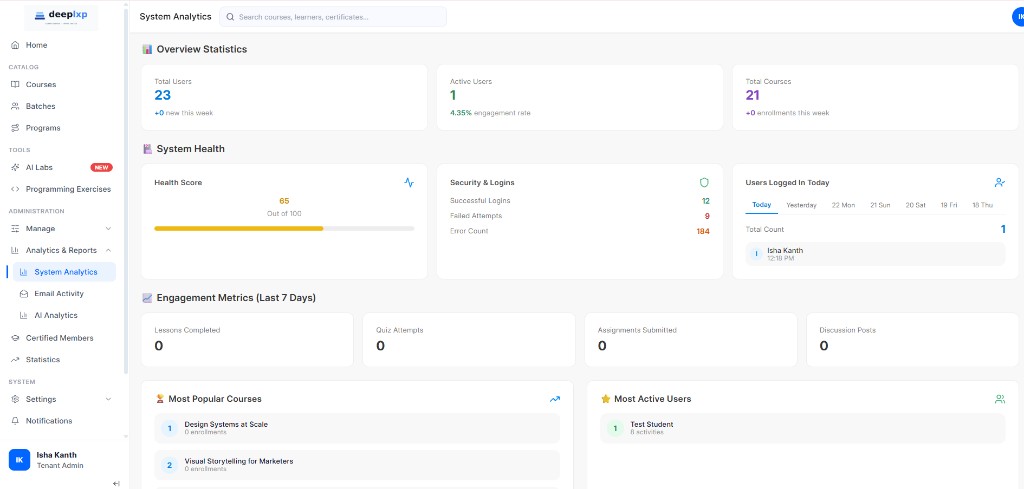This screenshot has height=489, width=1024.
Task: Click the Successful Logins value 12
Action: pos(705,201)
